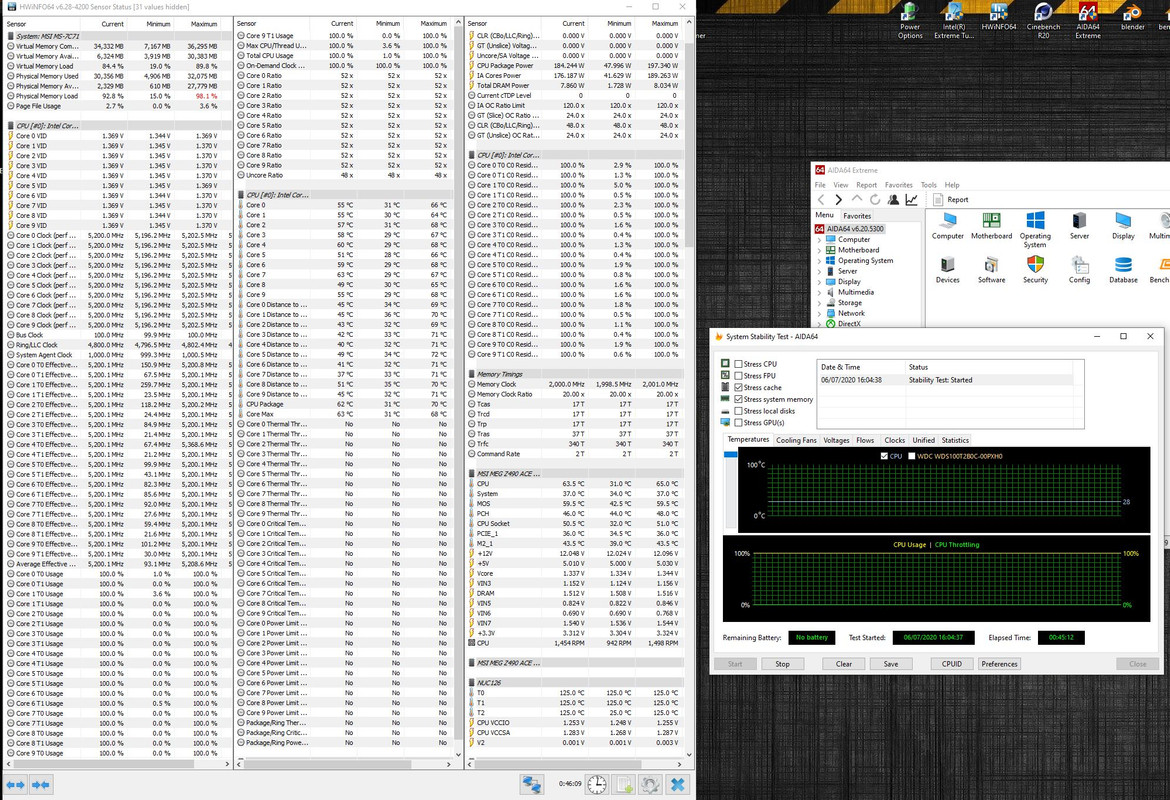
Task: Uncheck Stress system memory checkbox
Action: pyautogui.click(x=738, y=399)
